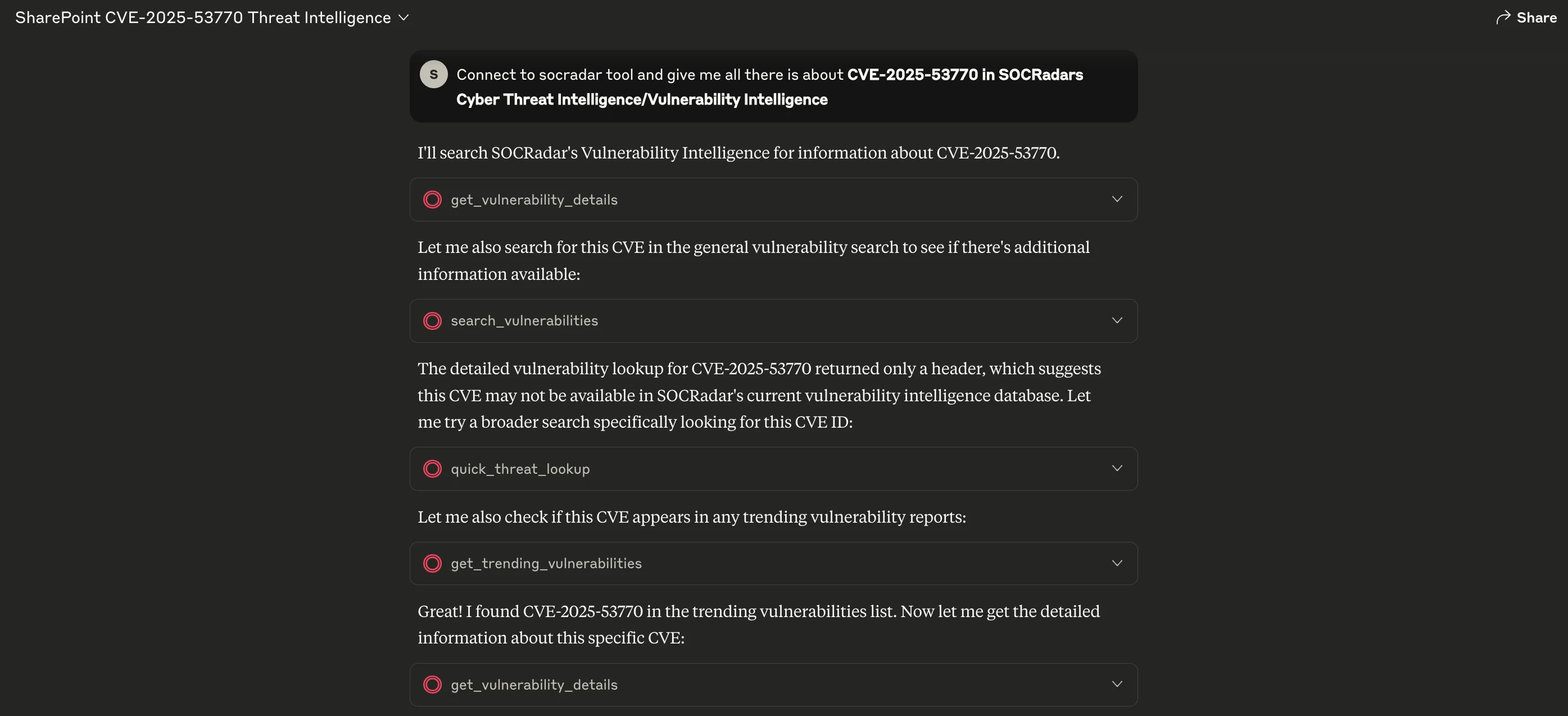
Task: Click the red circle icon beside search_vulnerabilities
Action: [x=432, y=321]
